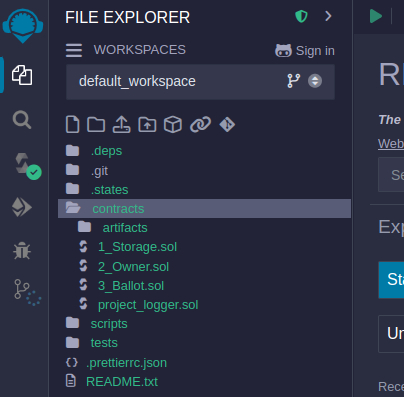The width and height of the screenshot is (404, 397).
Task: Click upload file icon
Action: tap(121, 125)
